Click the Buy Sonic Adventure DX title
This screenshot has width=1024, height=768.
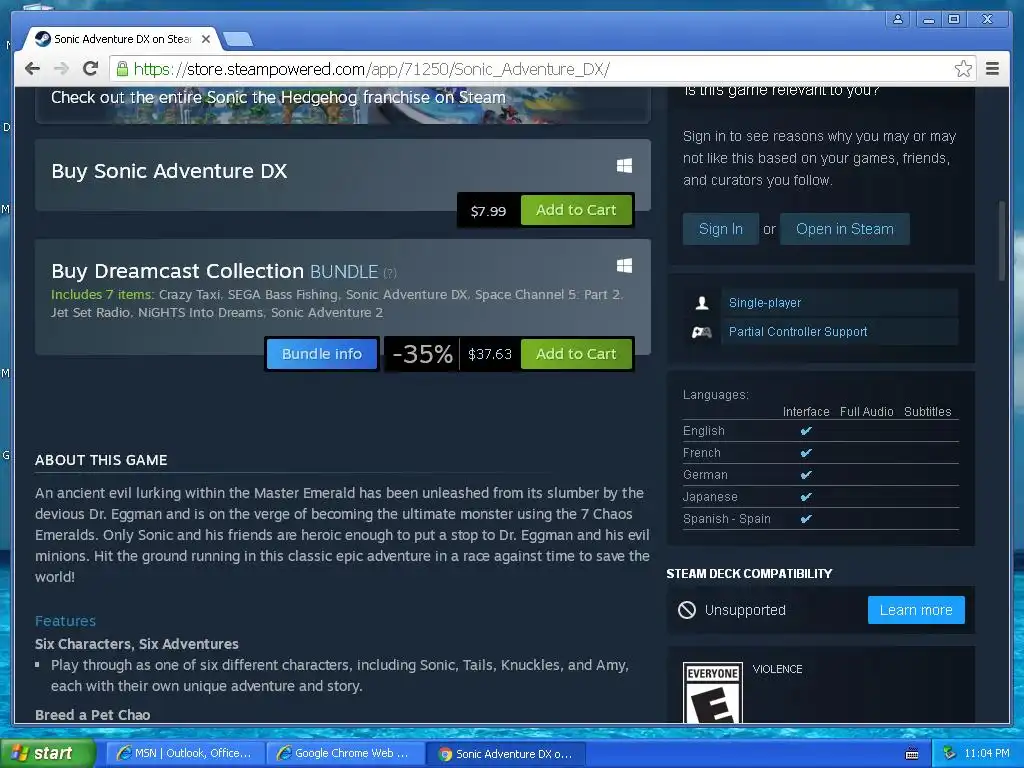tap(169, 171)
